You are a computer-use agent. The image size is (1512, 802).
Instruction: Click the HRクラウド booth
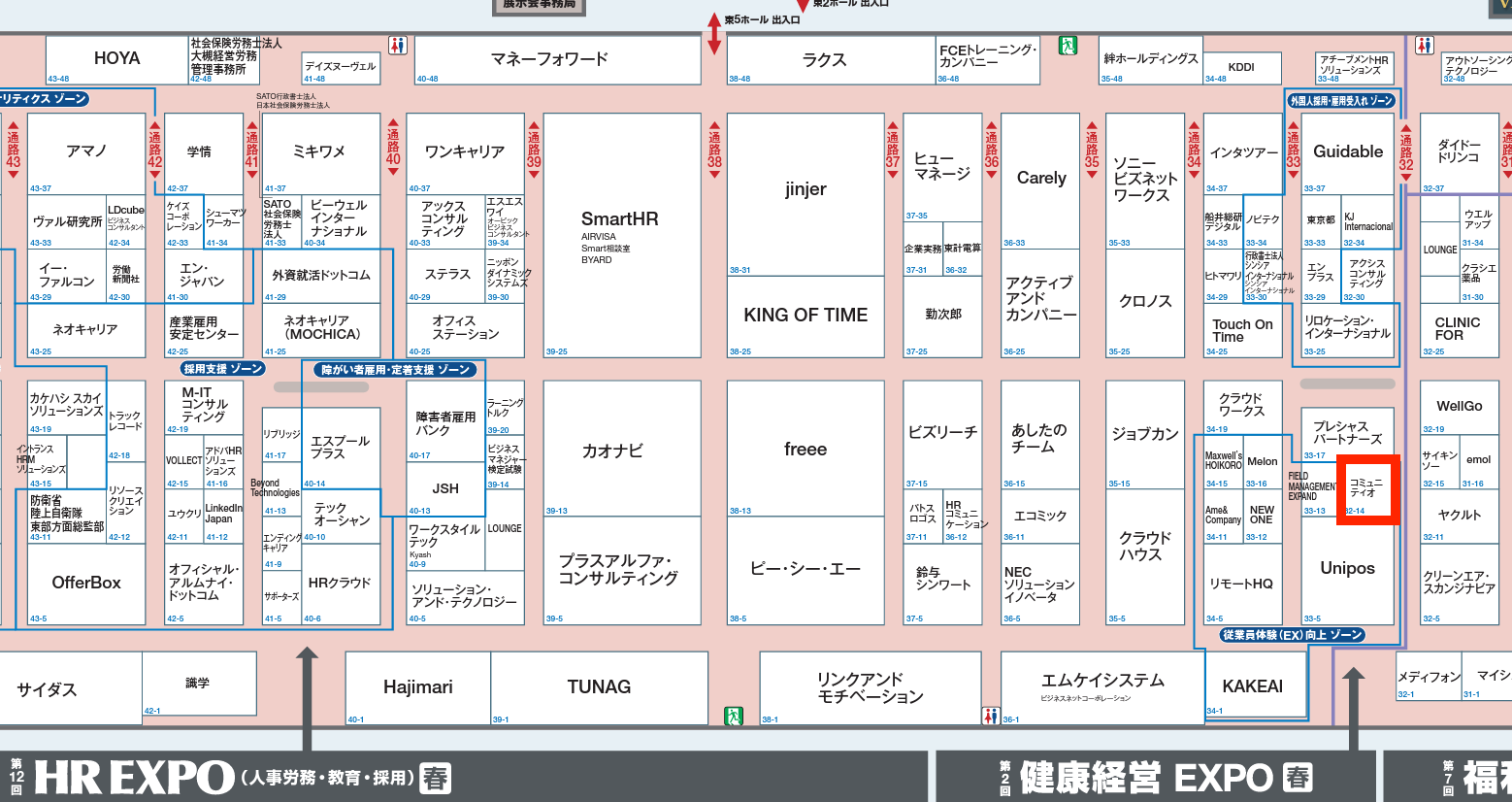tap(341, 584)
